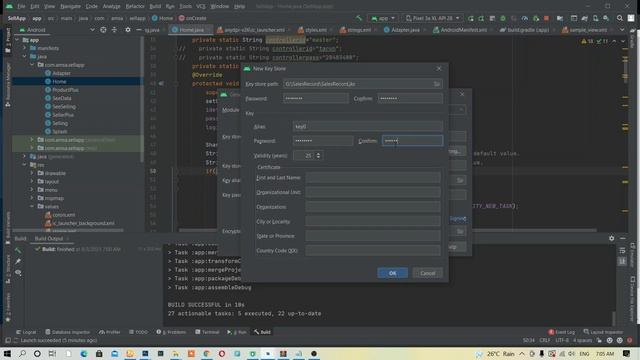Open the Refactor menu

tap(135, 7)
